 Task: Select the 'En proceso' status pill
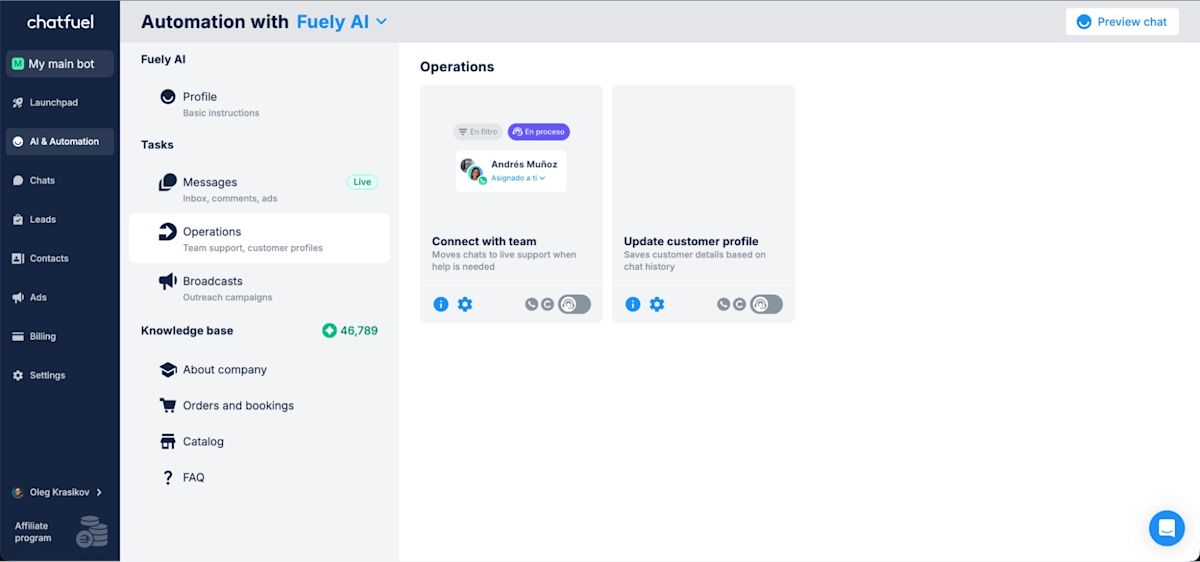coord(539,132)
